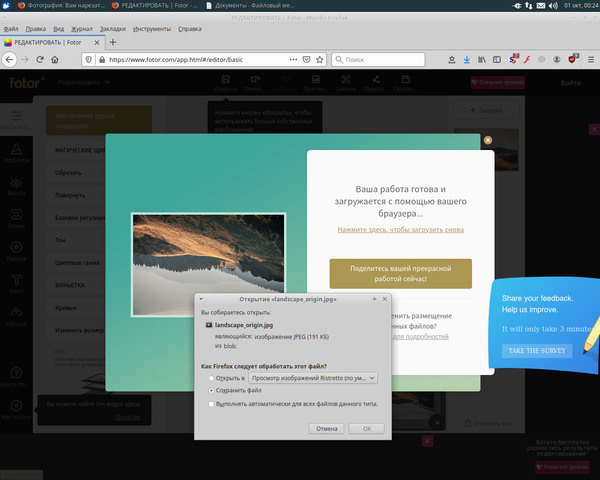
Task: Focus the Firefox search field Поиск
Action: (x=378, y=59)
